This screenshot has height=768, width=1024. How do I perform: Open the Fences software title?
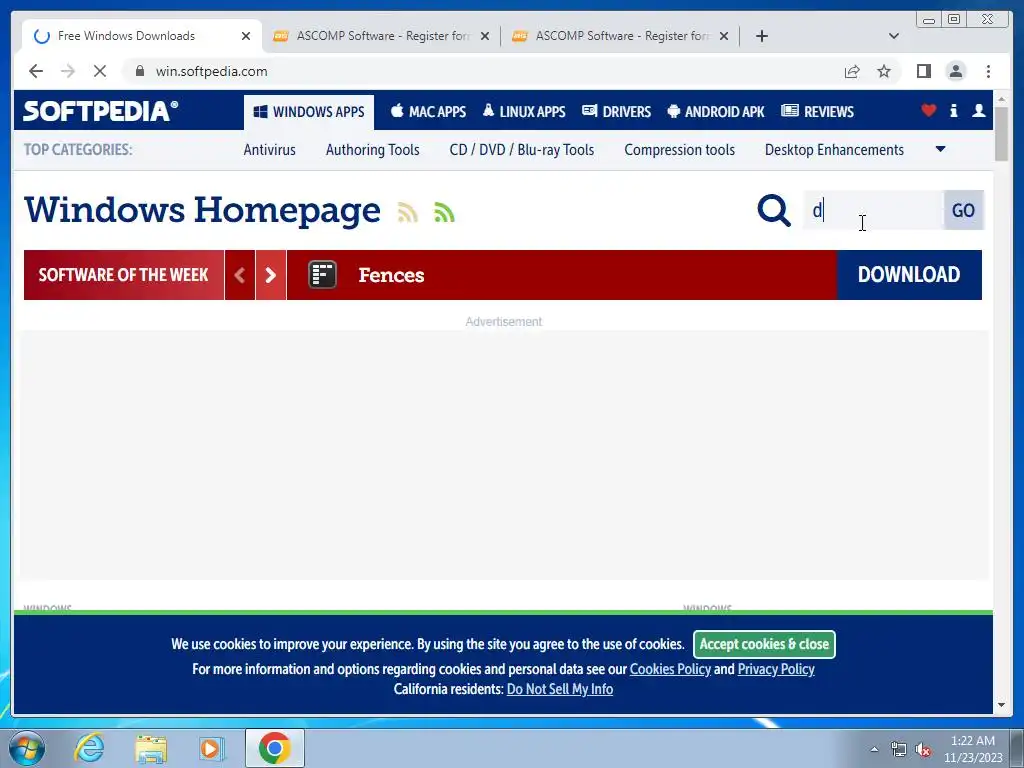click(391, 275)
